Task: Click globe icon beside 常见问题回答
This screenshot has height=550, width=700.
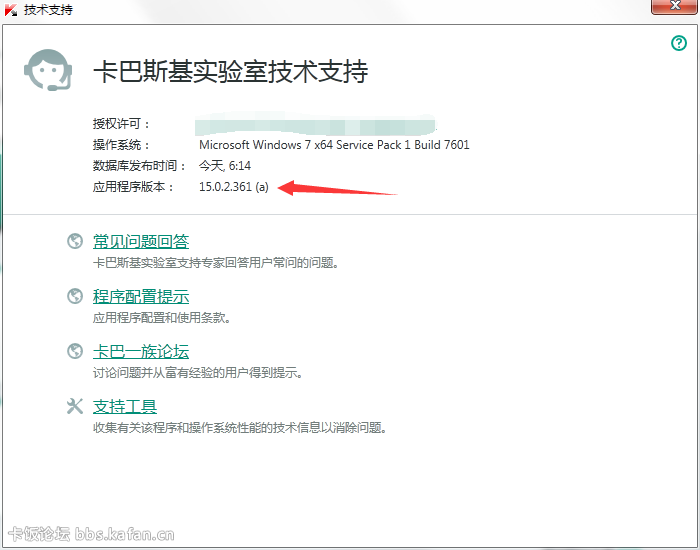Action: 75,241
